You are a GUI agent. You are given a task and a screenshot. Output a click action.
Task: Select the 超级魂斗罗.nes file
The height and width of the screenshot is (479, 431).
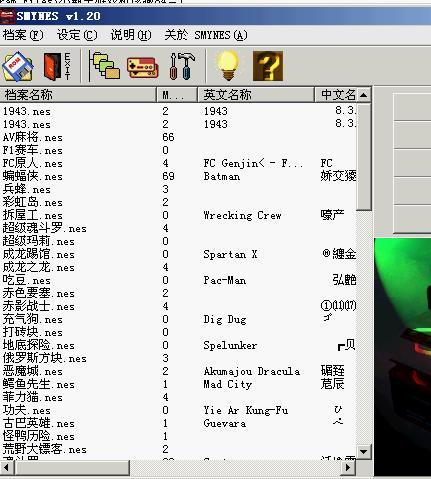click(x=45, y=228)
